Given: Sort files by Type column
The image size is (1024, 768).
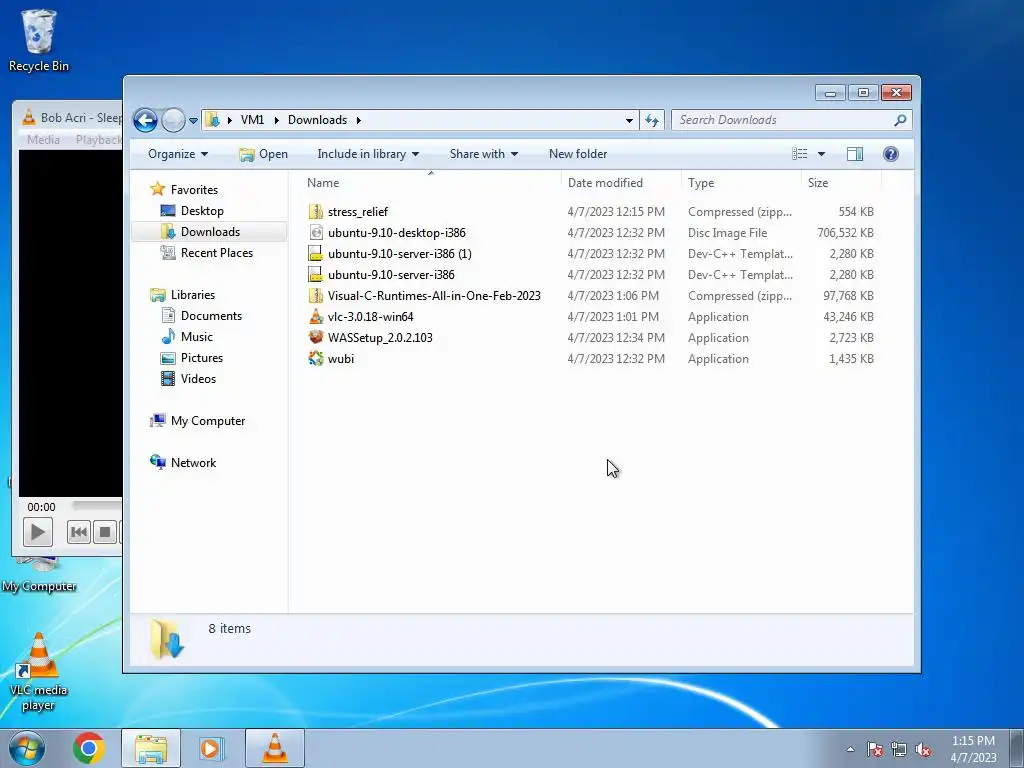Looking at the screenshot, I should click(741, 183).
